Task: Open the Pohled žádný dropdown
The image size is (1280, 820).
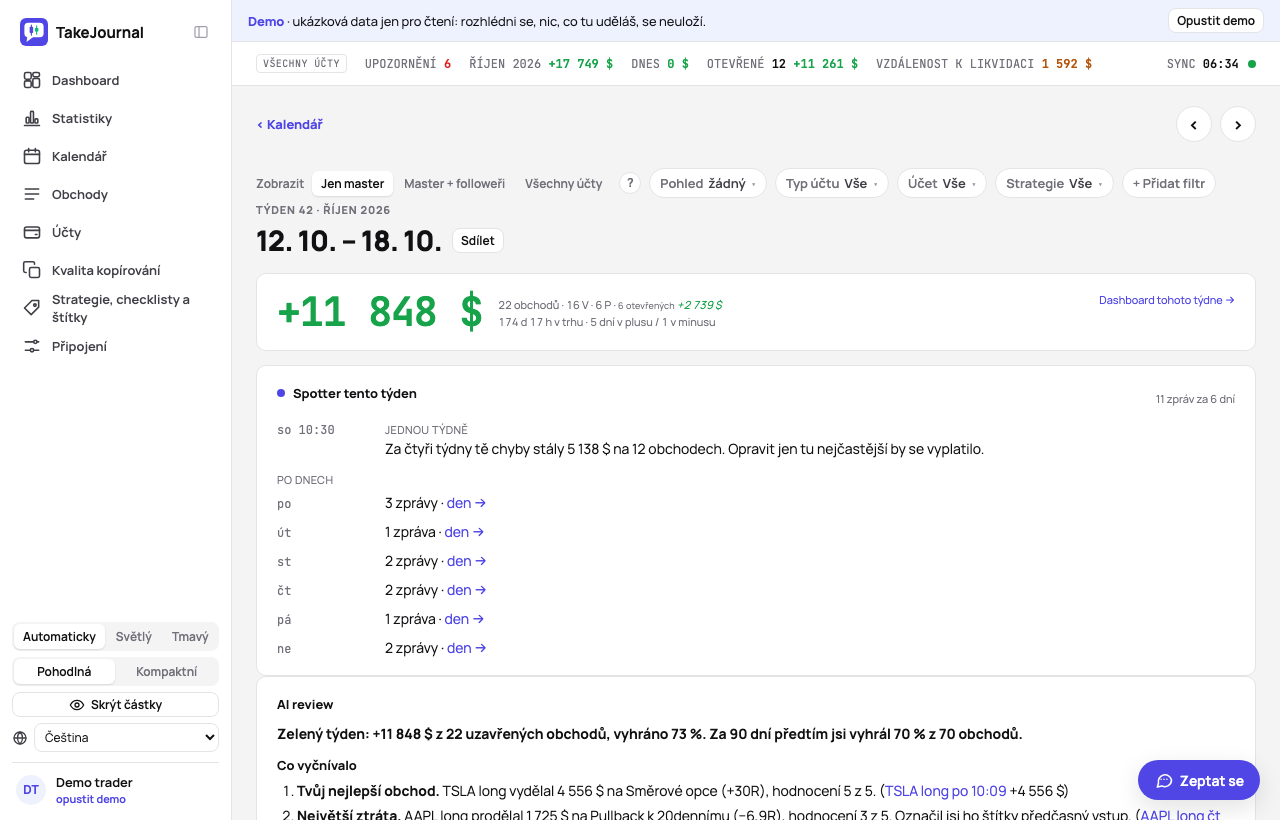Action: [x=708, y=184]
